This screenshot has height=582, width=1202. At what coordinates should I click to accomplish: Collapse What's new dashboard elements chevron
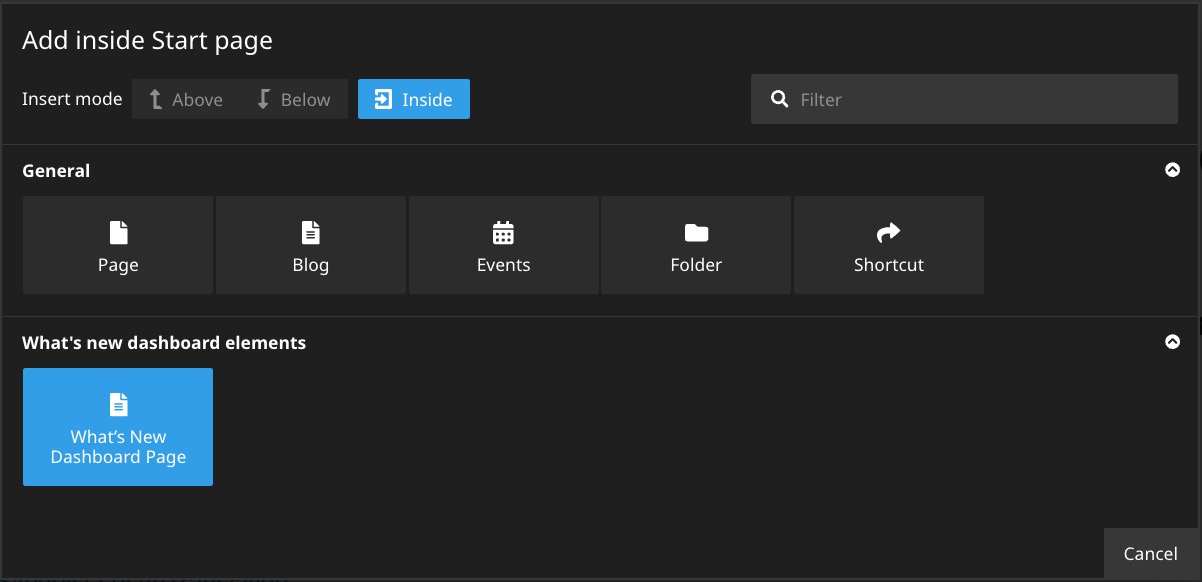pyautogui.click(x=1173, y=342)
